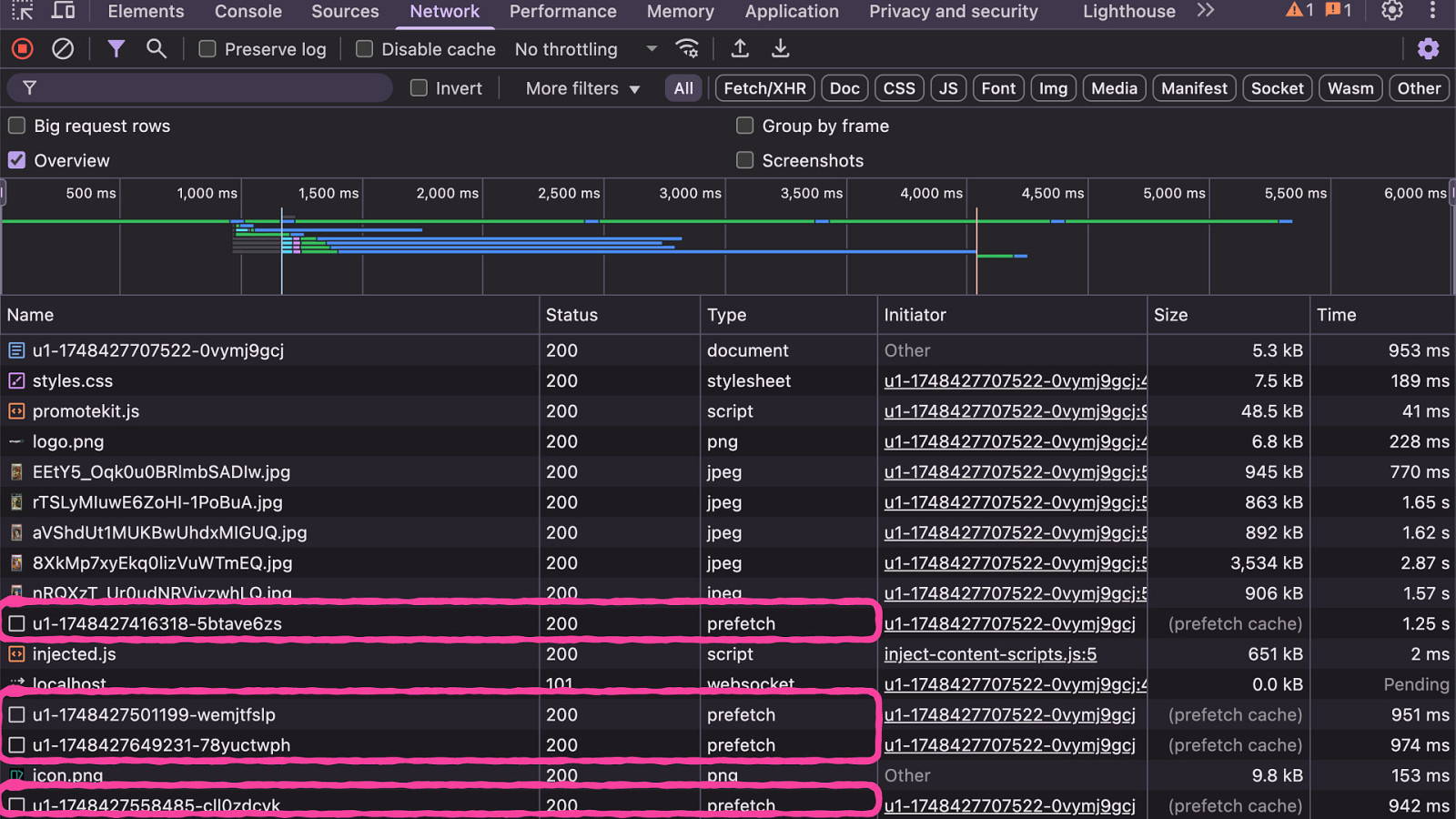1456x819 pixels.
Task: Stop recording network log
Action: point(23,49)
